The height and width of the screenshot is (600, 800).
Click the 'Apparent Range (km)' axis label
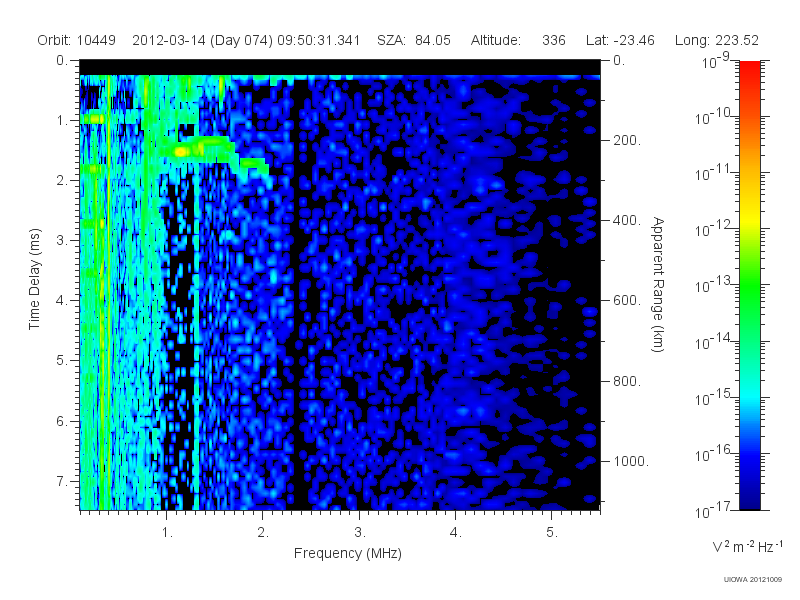[658, 284]
